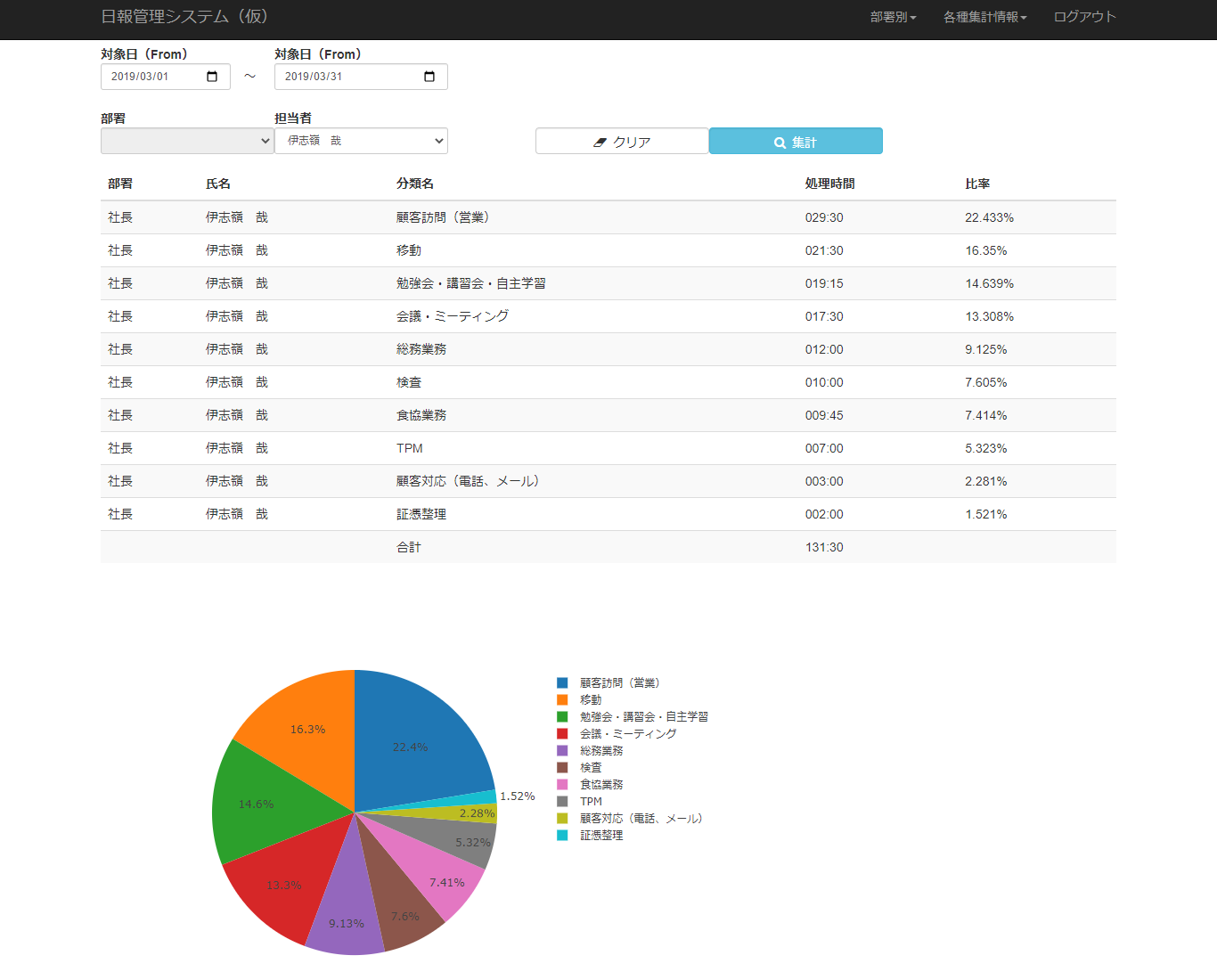The height and width of the screenshot is (980, 1217).
Task: Click the 集計 button
Action: (796, 141)
